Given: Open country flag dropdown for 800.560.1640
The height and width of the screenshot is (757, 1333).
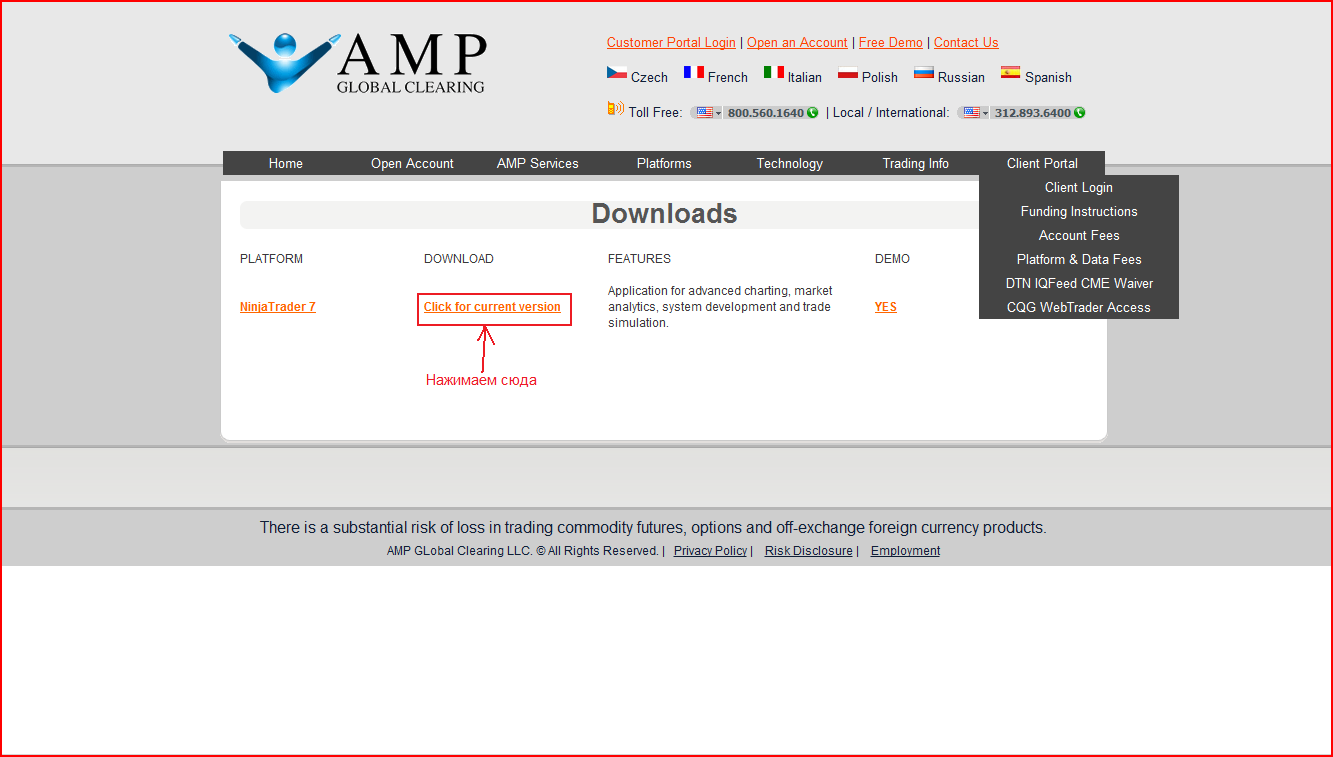Looking at the screenshot, I should coord(706,113).
